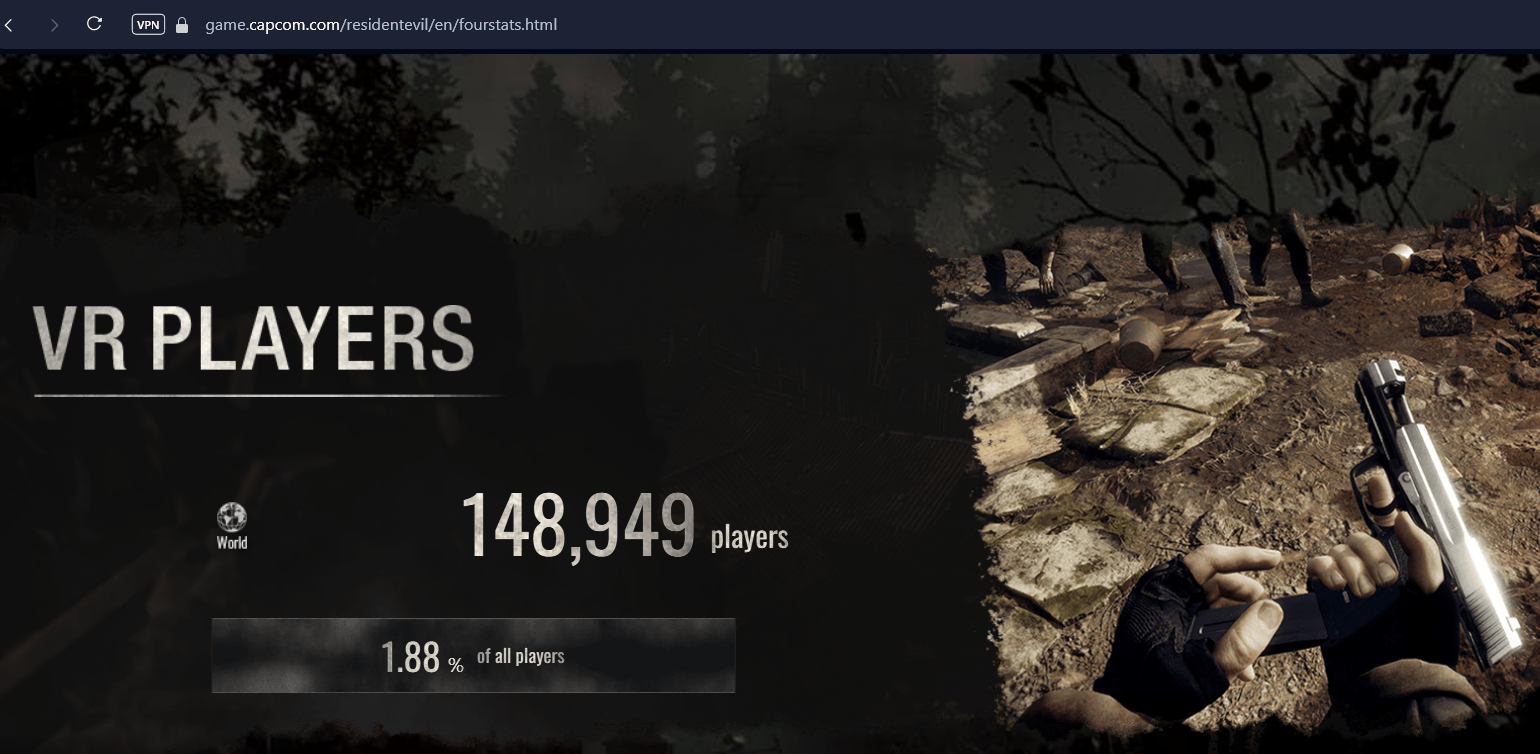Screen dimensions: 1540x754
Task: Click the 148,949 player count
Action: click(x=578, y=525)
